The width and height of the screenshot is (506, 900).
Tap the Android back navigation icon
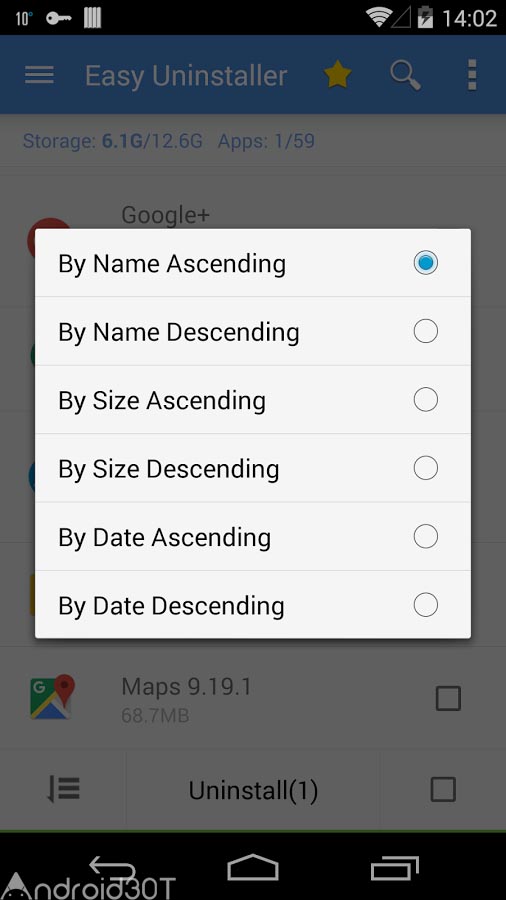coord(112,868)
